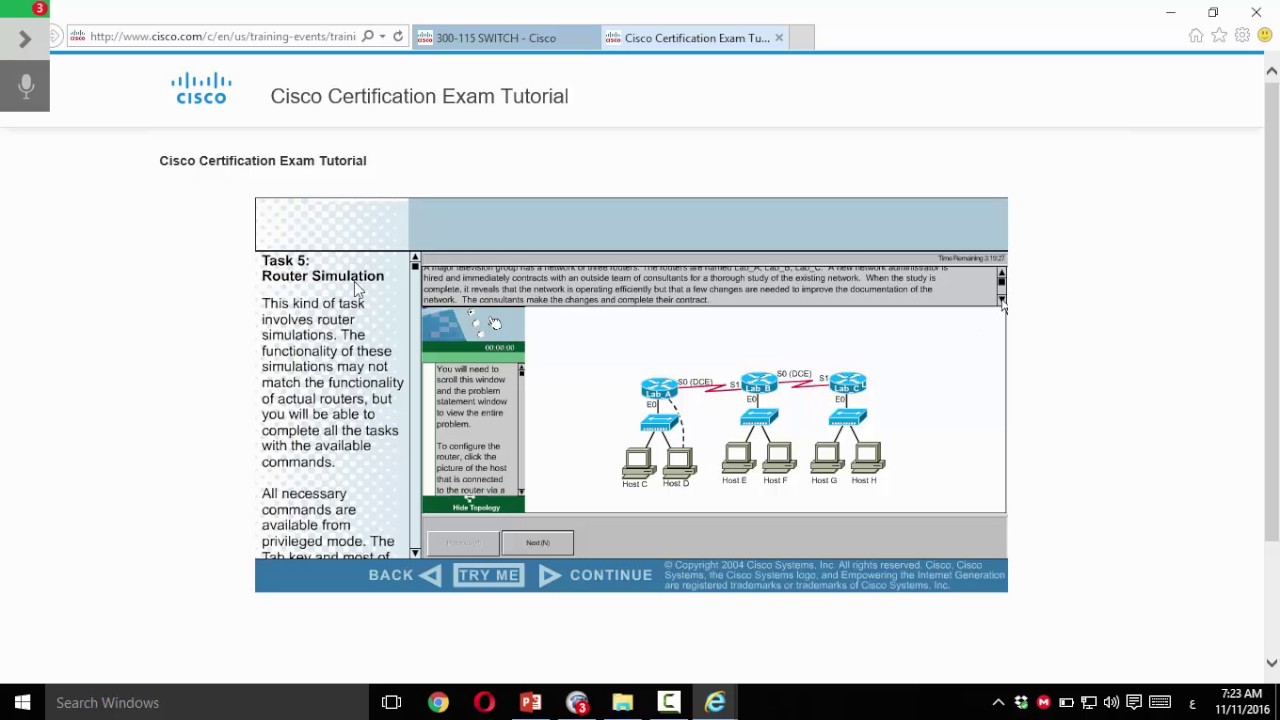Open Task View in taskbar
The height and width of the screenshot is (720, 1280).
pyautogui.click(x=392, y=702)
